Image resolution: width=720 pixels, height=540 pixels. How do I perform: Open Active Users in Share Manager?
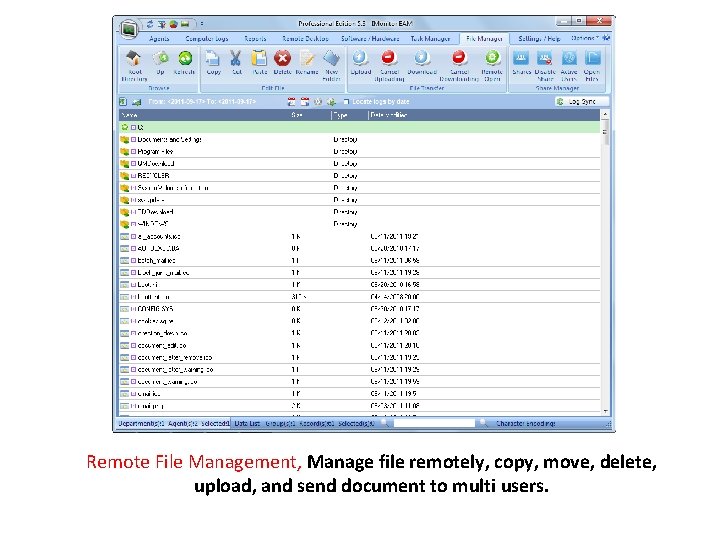click(569, 65)
